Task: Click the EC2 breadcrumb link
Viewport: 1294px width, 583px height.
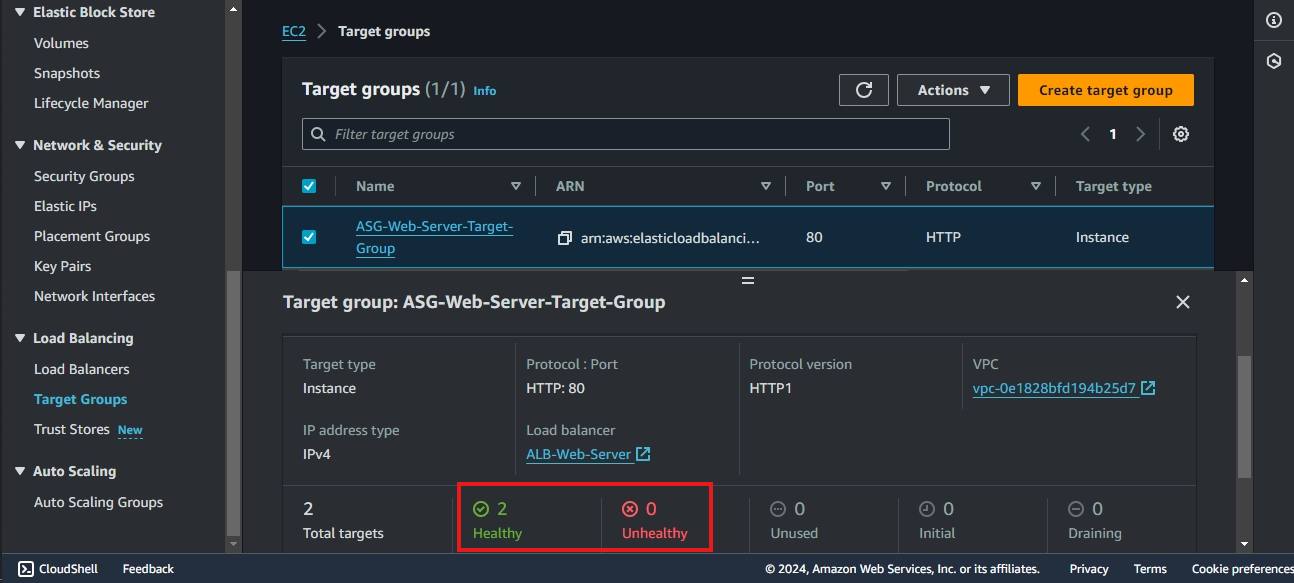Action: (294, 31)
